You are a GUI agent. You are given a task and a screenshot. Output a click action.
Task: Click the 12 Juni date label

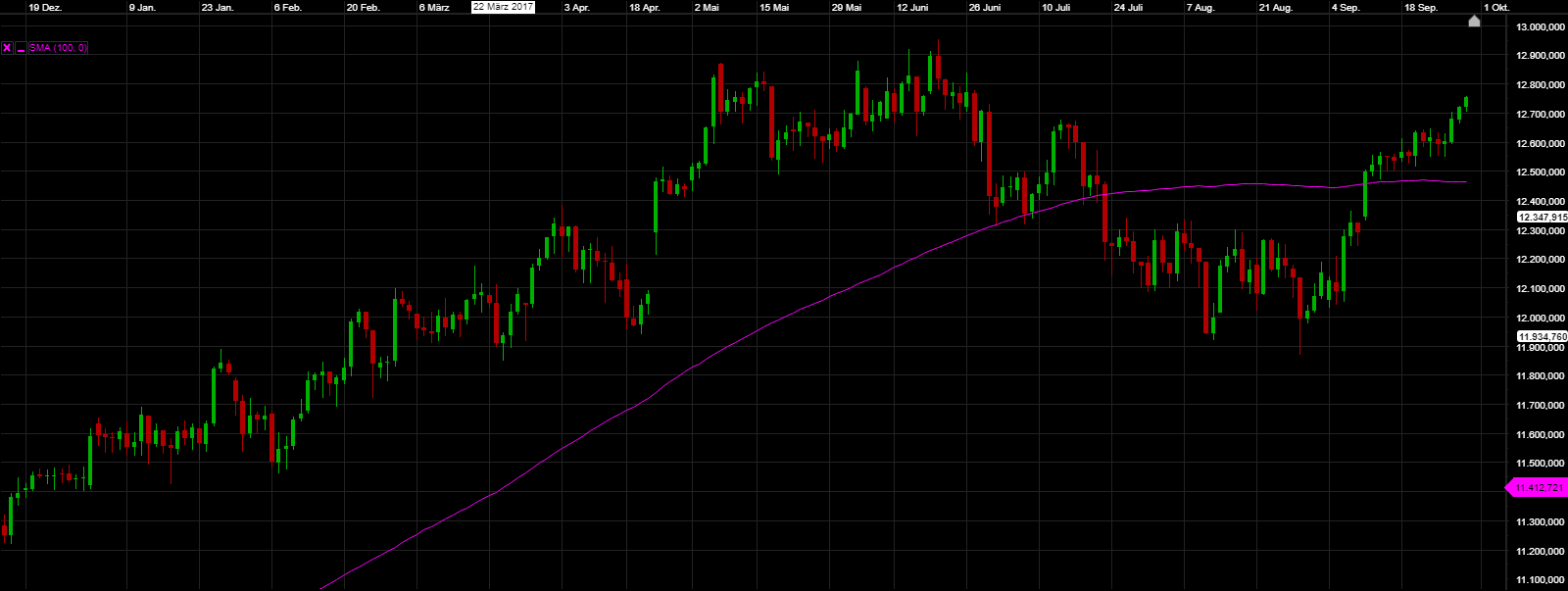tap(912, 8)
